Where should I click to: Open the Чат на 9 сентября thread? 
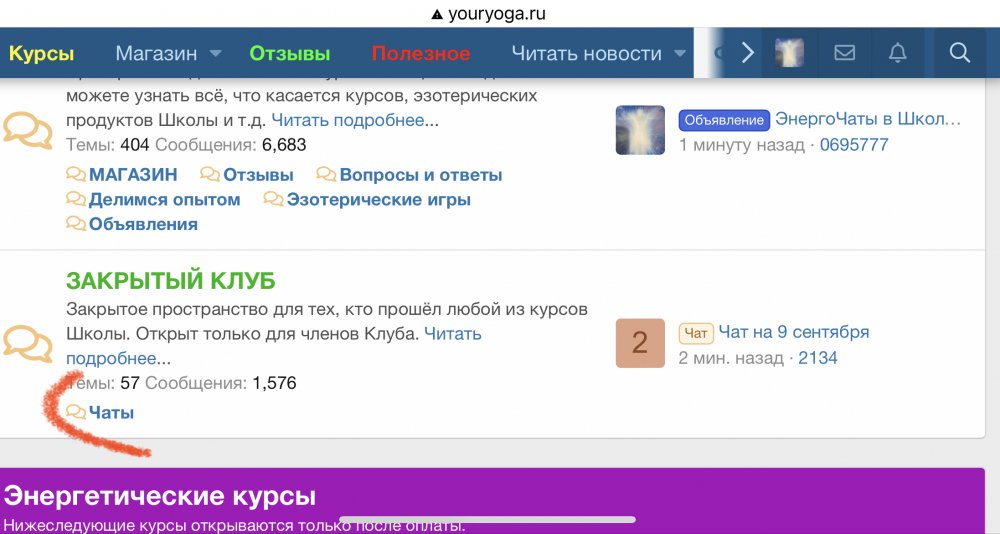[794, 332]
